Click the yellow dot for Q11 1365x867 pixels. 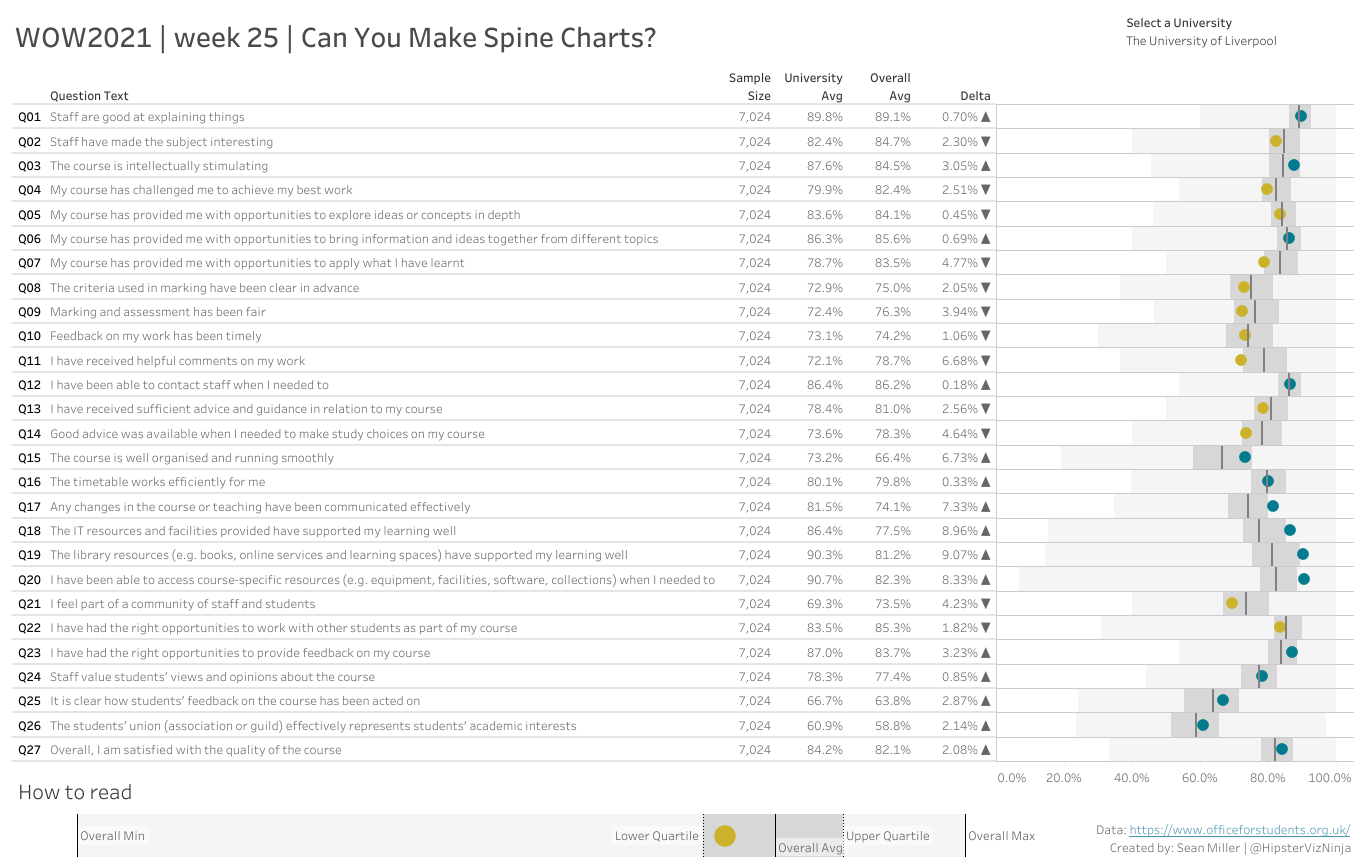pos(1241,360)
